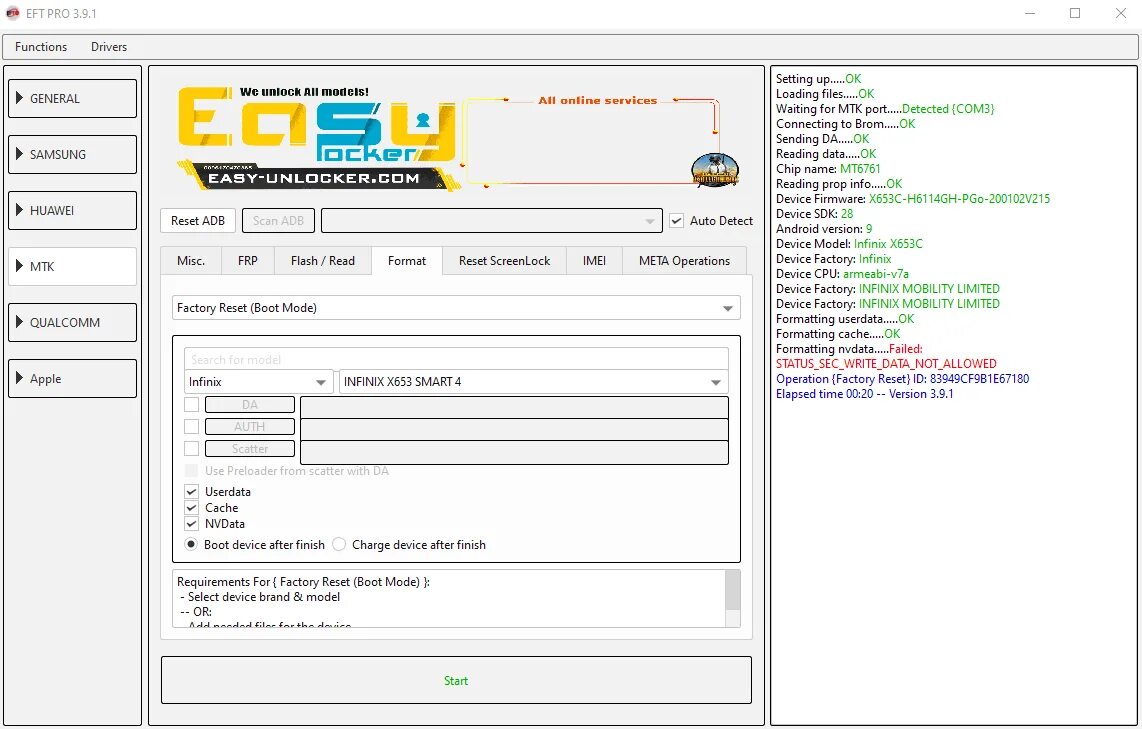Screen dimensions: 1142x729
Task: Close the EFT PRO window
Action: point(1121,13)
